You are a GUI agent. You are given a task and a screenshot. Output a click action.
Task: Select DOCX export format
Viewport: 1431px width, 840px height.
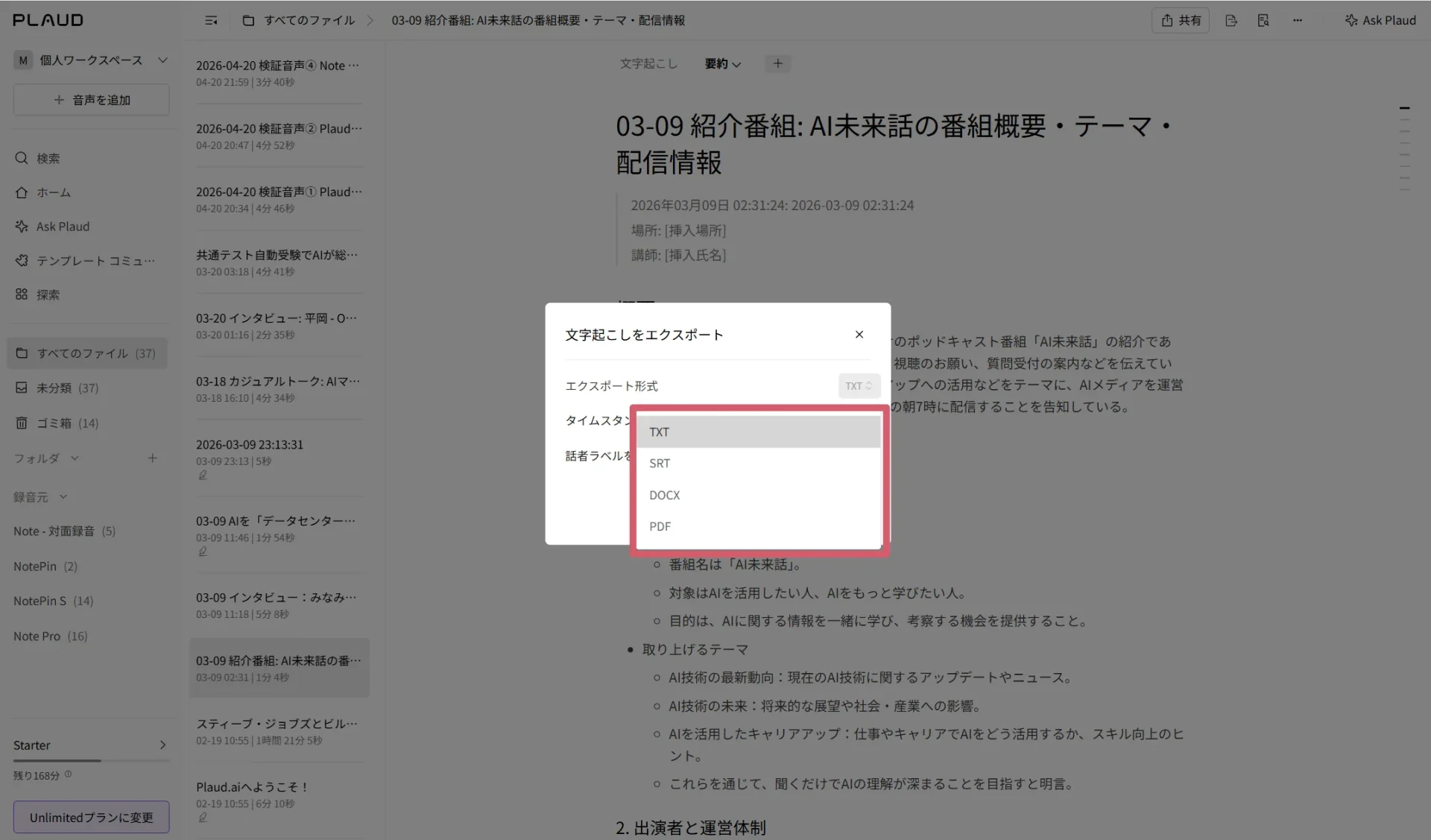pos(759,496)
